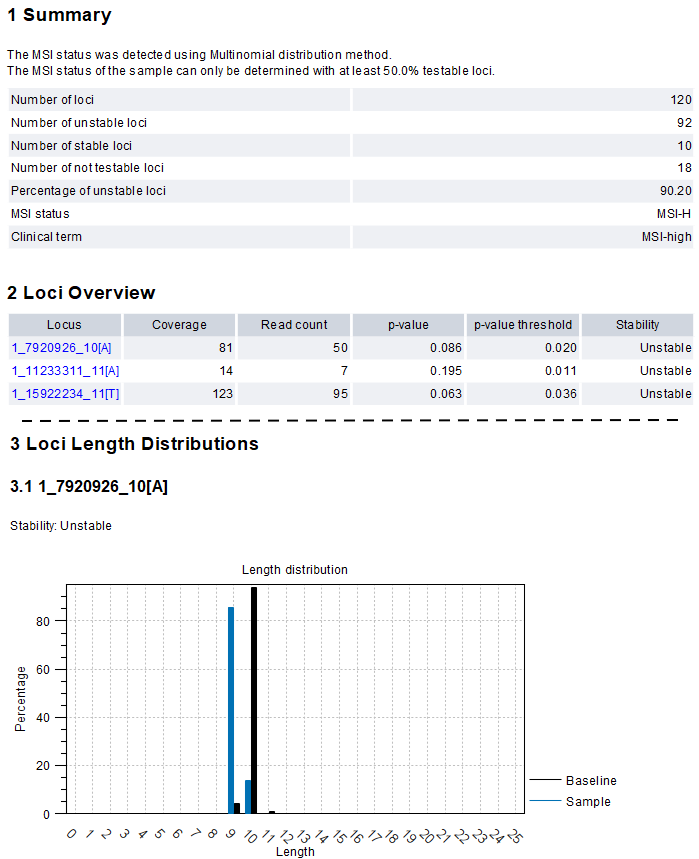Open locus link 1_7920926_10[A]
This screenshot has height=859, width=699.
click(61, 348)
